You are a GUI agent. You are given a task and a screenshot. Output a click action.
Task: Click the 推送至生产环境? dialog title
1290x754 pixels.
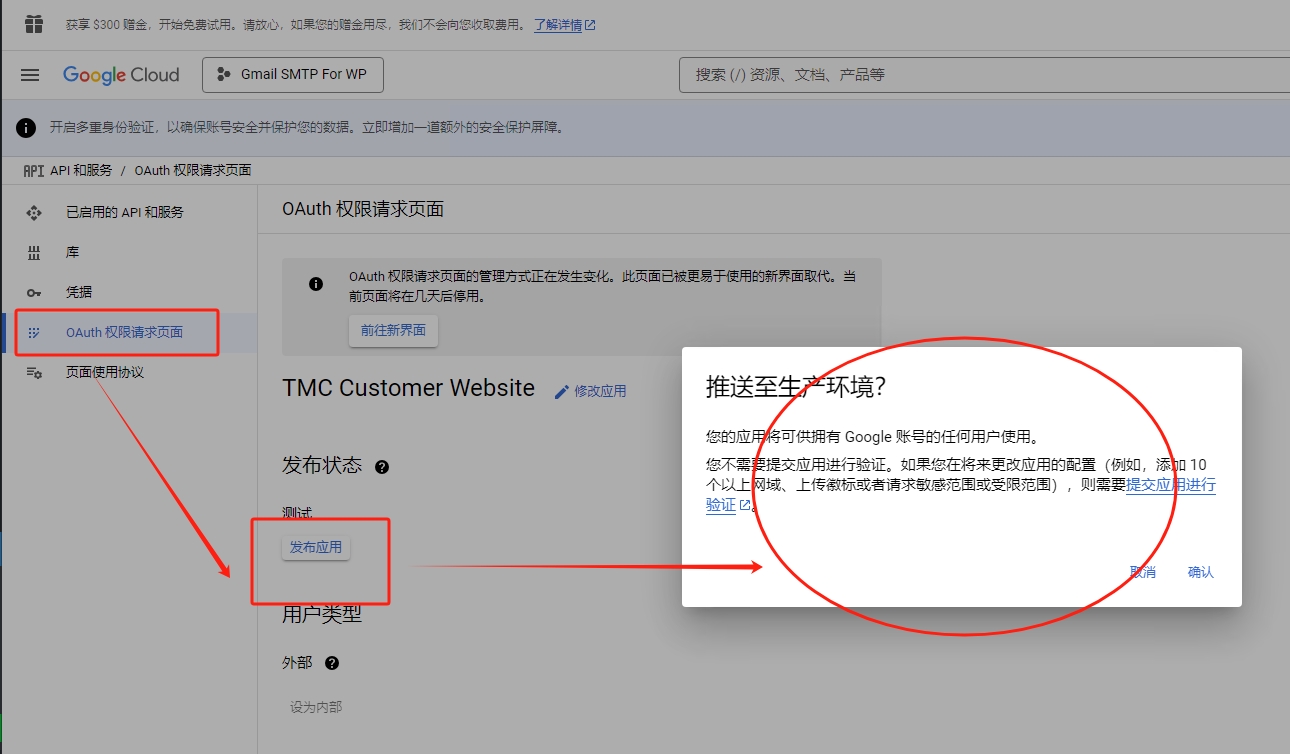coord(796,388)
